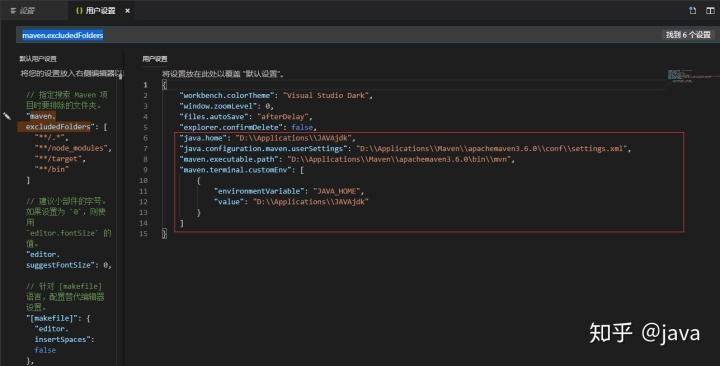This screenshot has height=366, width=720.
Task: Click the "**/node_modules" entry in default settings
Action: [71, 148]
